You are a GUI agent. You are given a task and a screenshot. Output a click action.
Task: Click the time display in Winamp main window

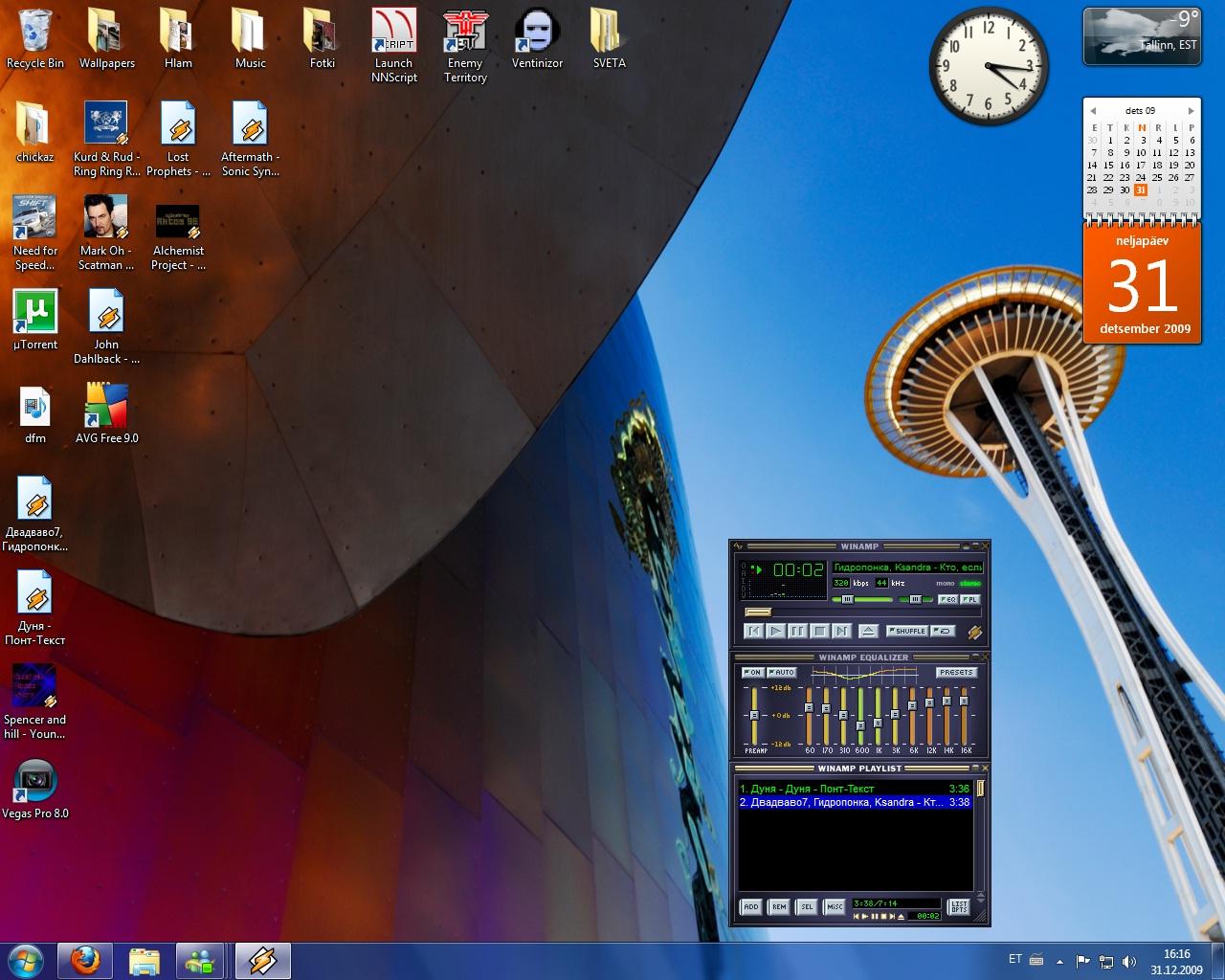(798, 570)
